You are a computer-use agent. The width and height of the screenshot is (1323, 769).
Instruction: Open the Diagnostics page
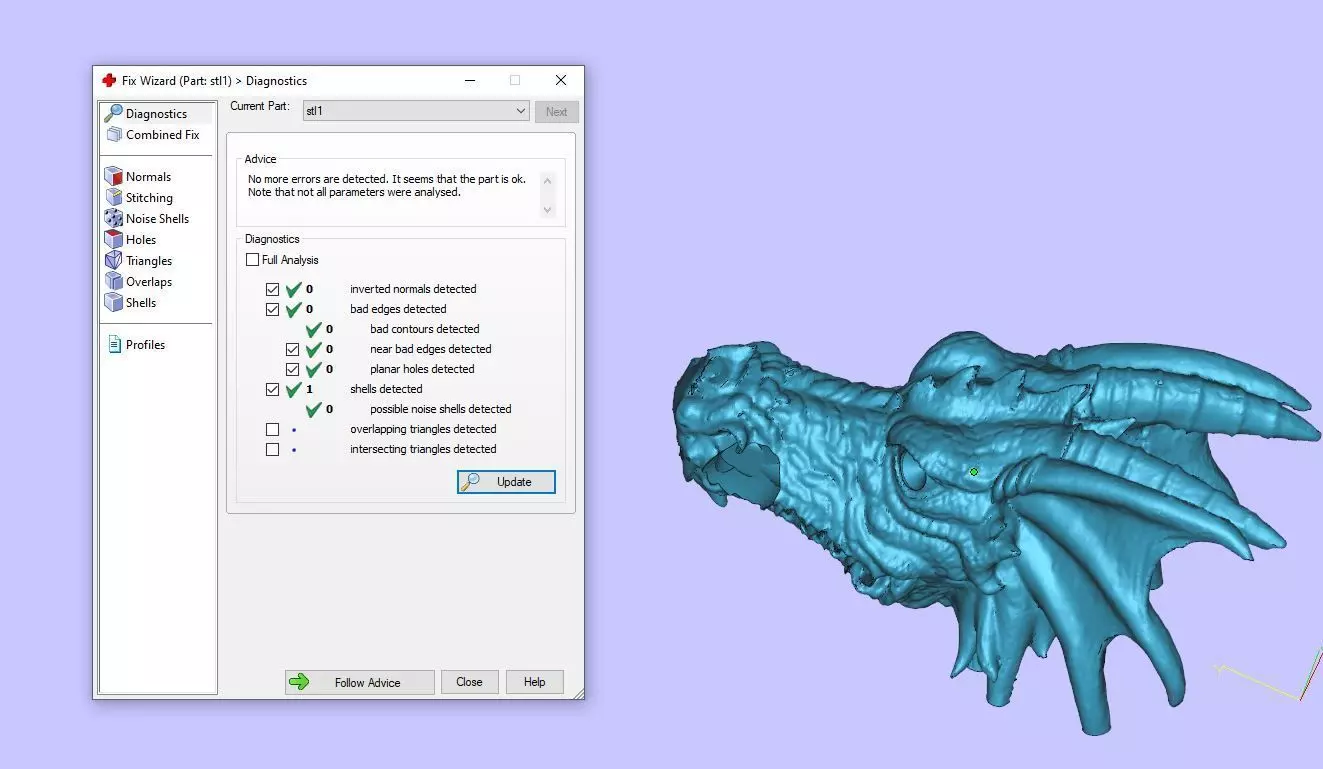point(156,113)
